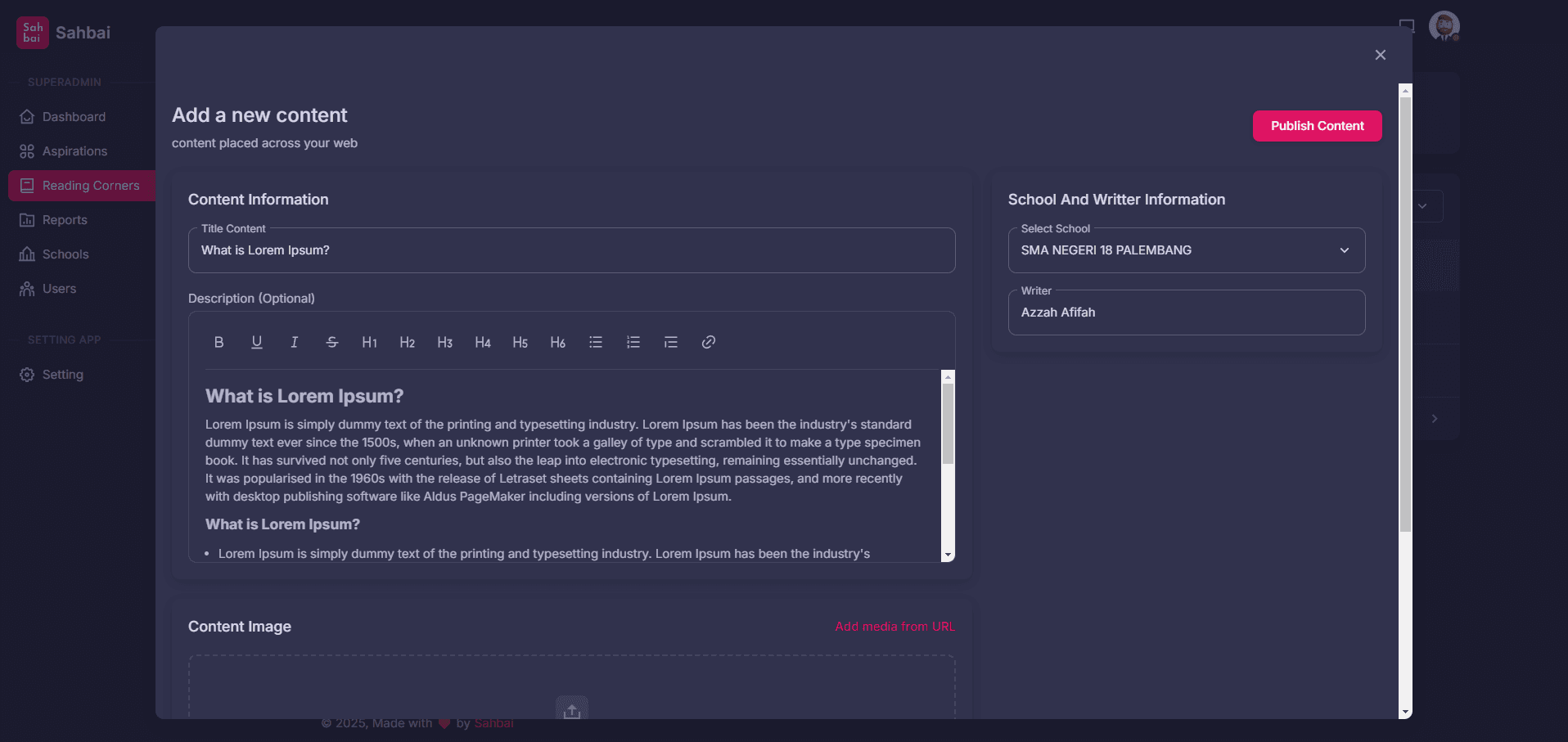Select the H3 heading style
Image resolution: width=1568 pixels, height=742 pixels.
click(444, 342)
